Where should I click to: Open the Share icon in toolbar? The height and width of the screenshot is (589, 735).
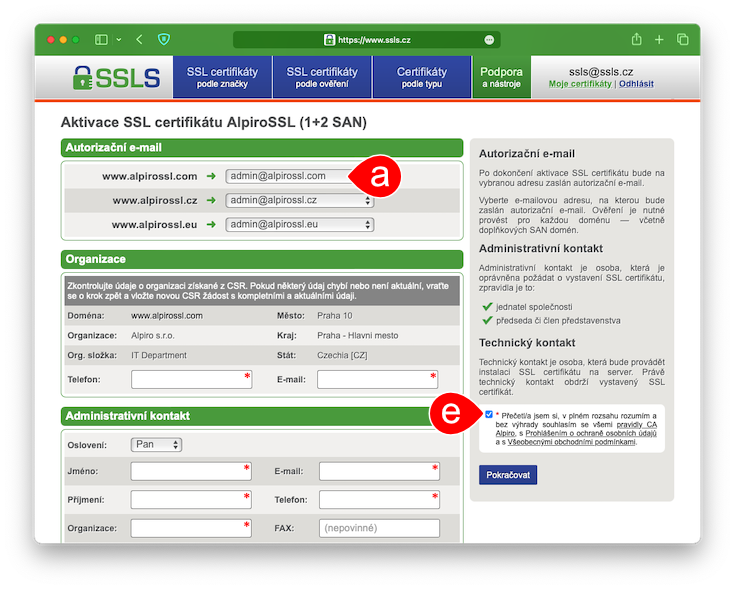636,39
